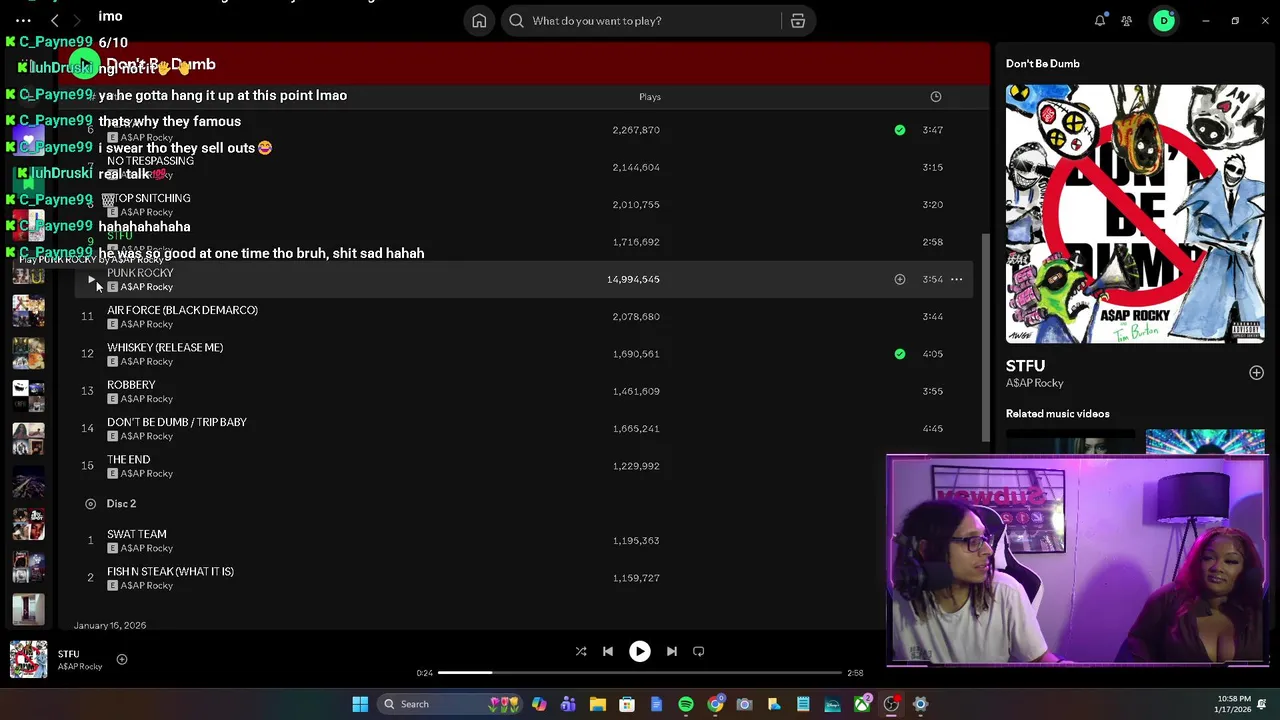Open File Explorer from taskbar
1280x720 pixels.
pyautogui.click(x=597, y=704)
